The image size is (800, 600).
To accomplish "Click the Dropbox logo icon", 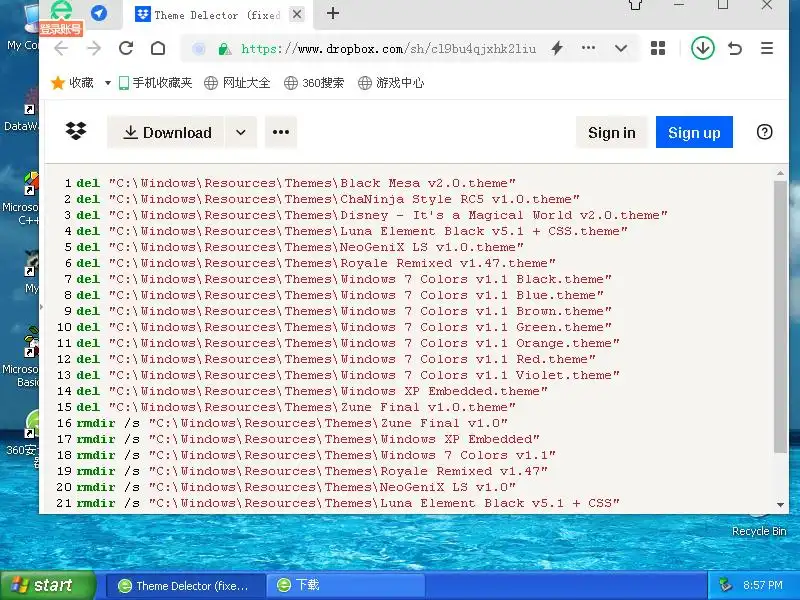I will [x=76, y=132].
